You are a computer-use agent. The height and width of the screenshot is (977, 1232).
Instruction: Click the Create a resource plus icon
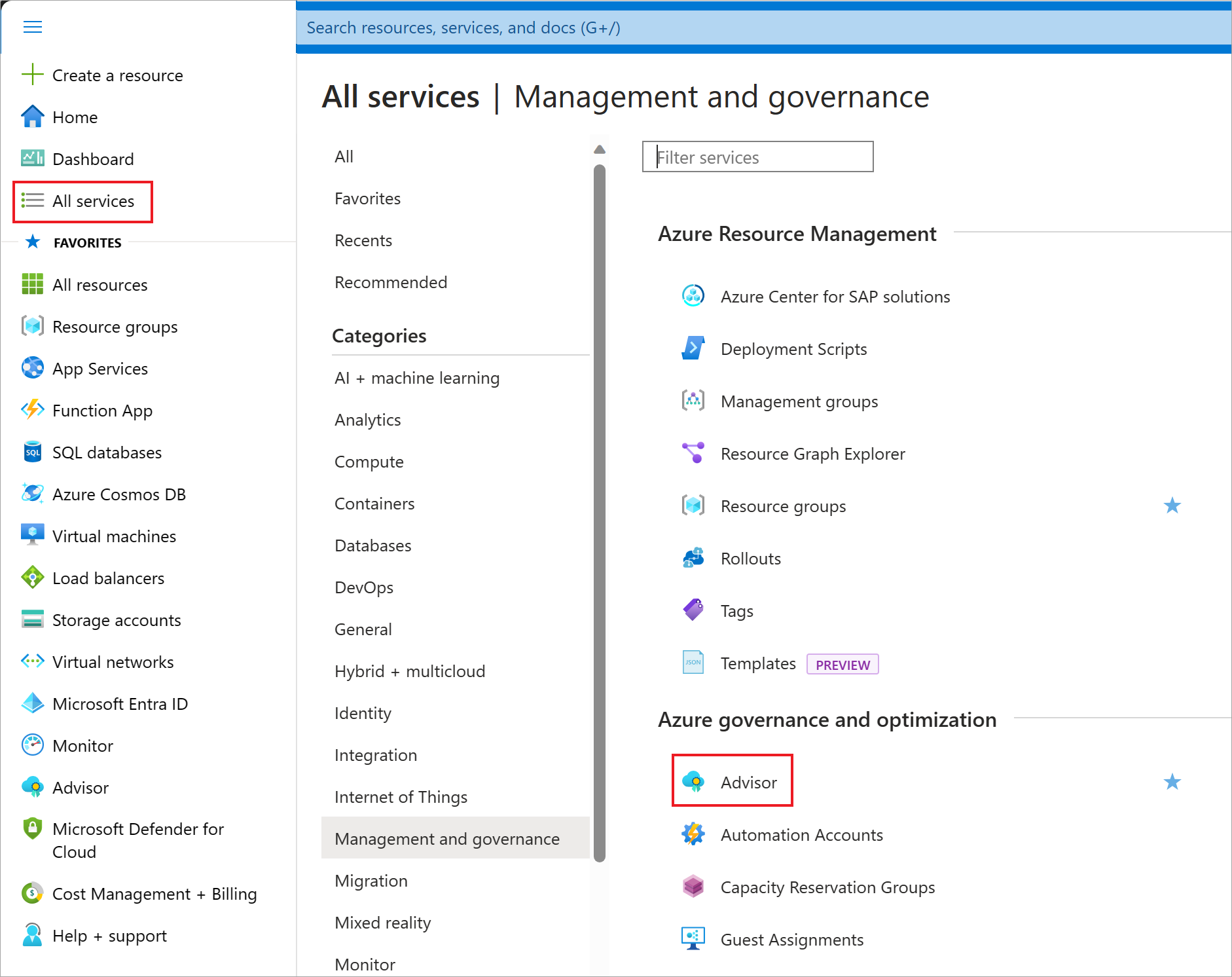[32, 75]
